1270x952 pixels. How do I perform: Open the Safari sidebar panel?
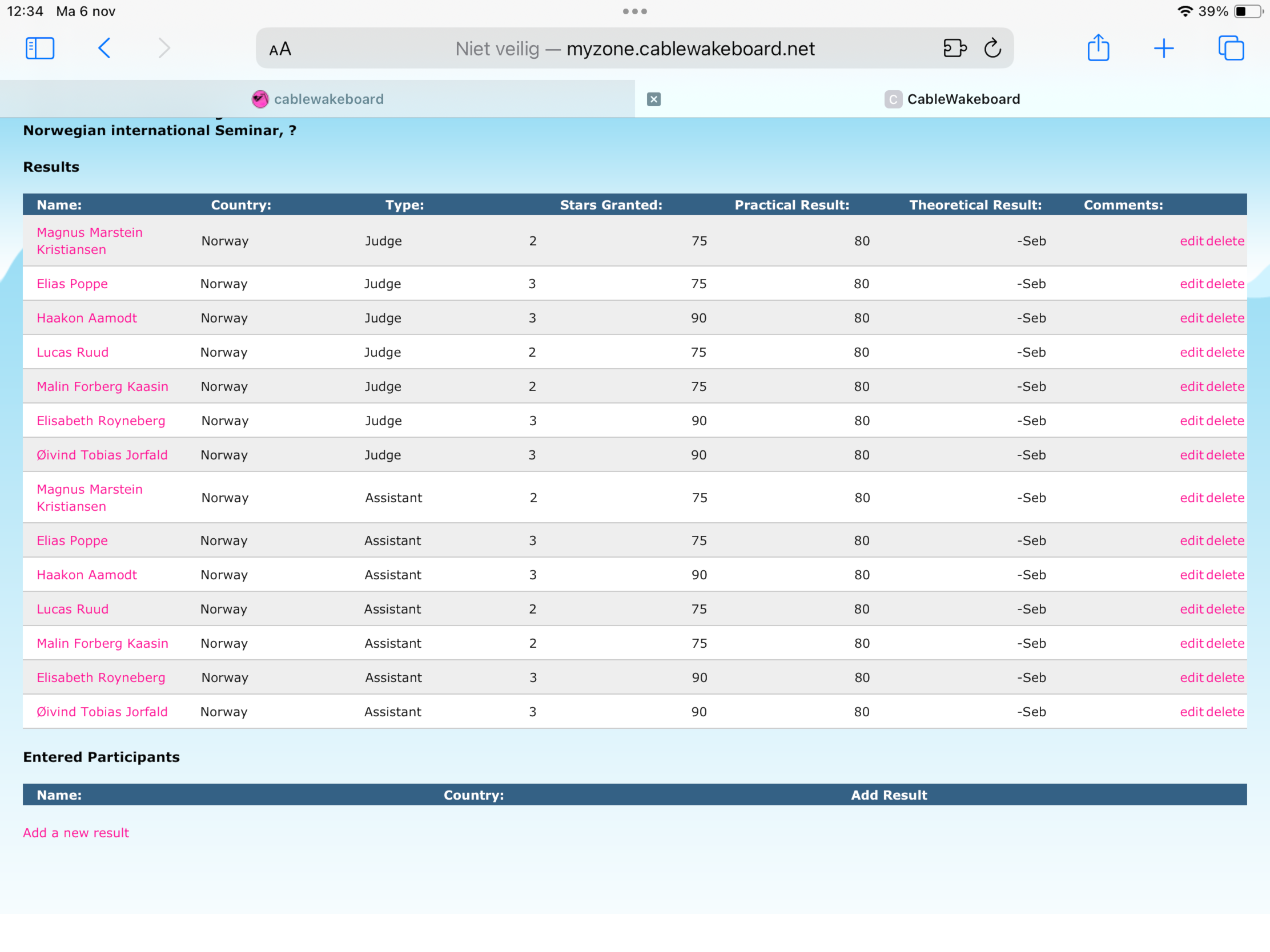tap(39, 48)
